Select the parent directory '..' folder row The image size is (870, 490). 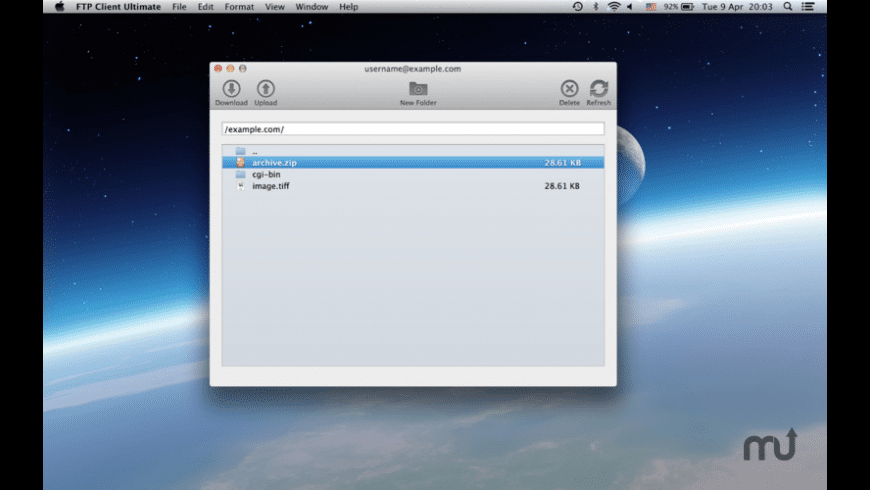[x=413, y=151]
